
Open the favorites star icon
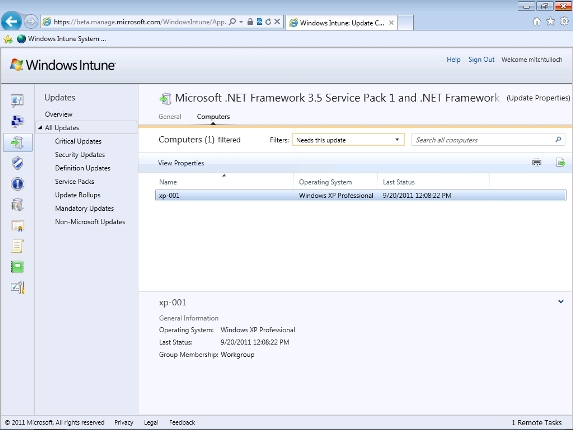[550, 22]
